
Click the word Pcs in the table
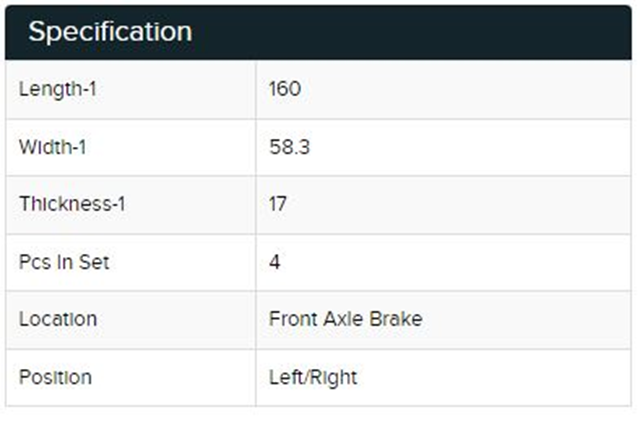tap(36, 262)
